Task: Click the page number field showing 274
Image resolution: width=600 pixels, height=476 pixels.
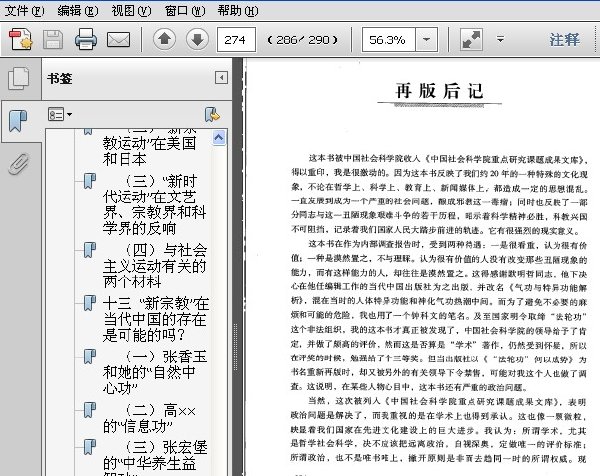Action: click(236, 39)
